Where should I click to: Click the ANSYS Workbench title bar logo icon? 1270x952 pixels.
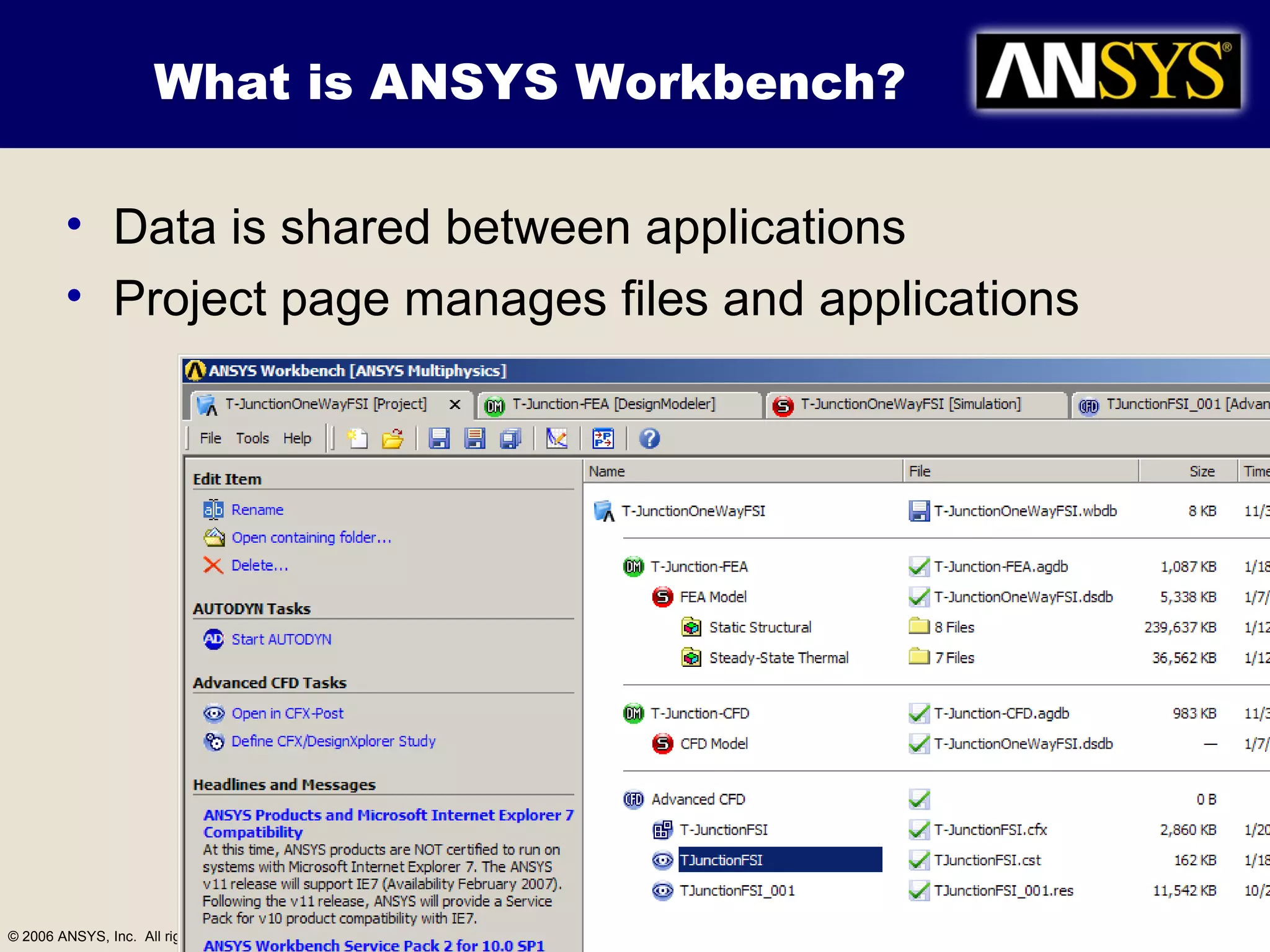pyautogui.click(x=195, y=371)
